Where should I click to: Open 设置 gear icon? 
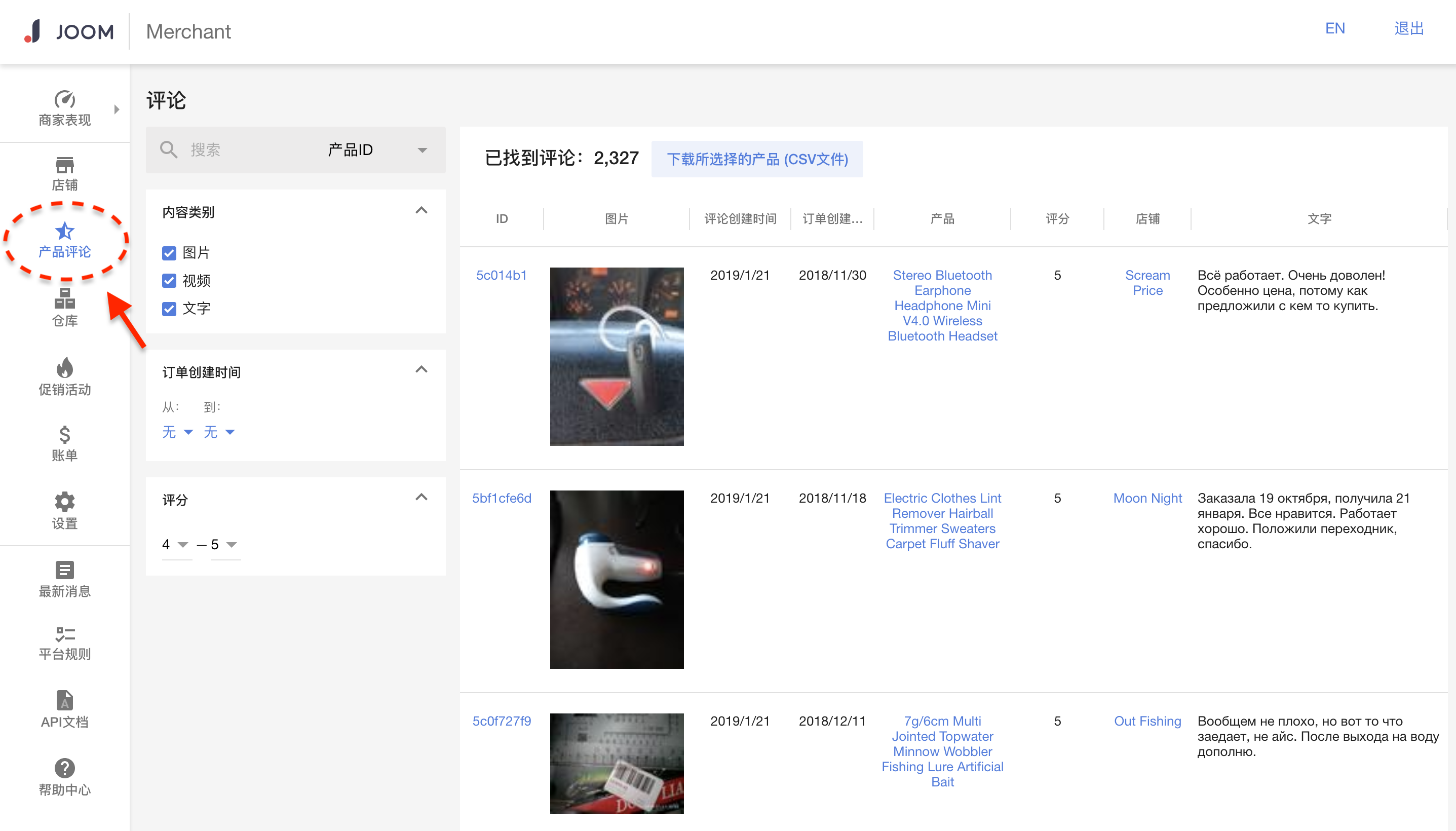(x=64, y=501)
